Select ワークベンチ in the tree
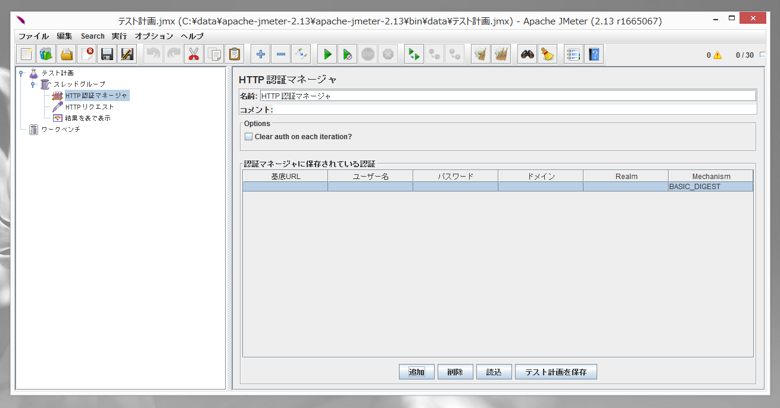This screenshot has width=780, height=408. click(x=60, y=130)
